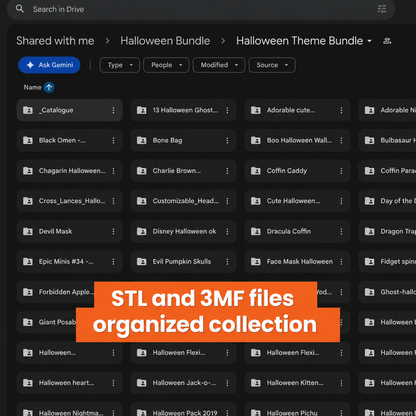This screenshot has width=416, height=416.
Task: Open more options for Customizable_Head folder
Action: pos(227,201)
